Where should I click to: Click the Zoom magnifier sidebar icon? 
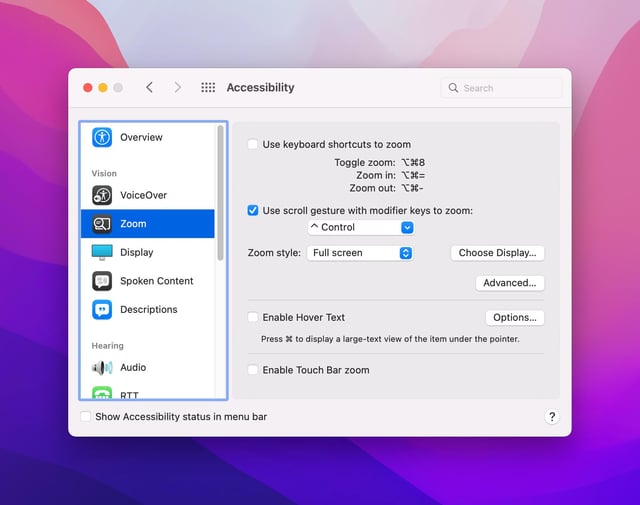pyautogui.click(x=102, y=224)
